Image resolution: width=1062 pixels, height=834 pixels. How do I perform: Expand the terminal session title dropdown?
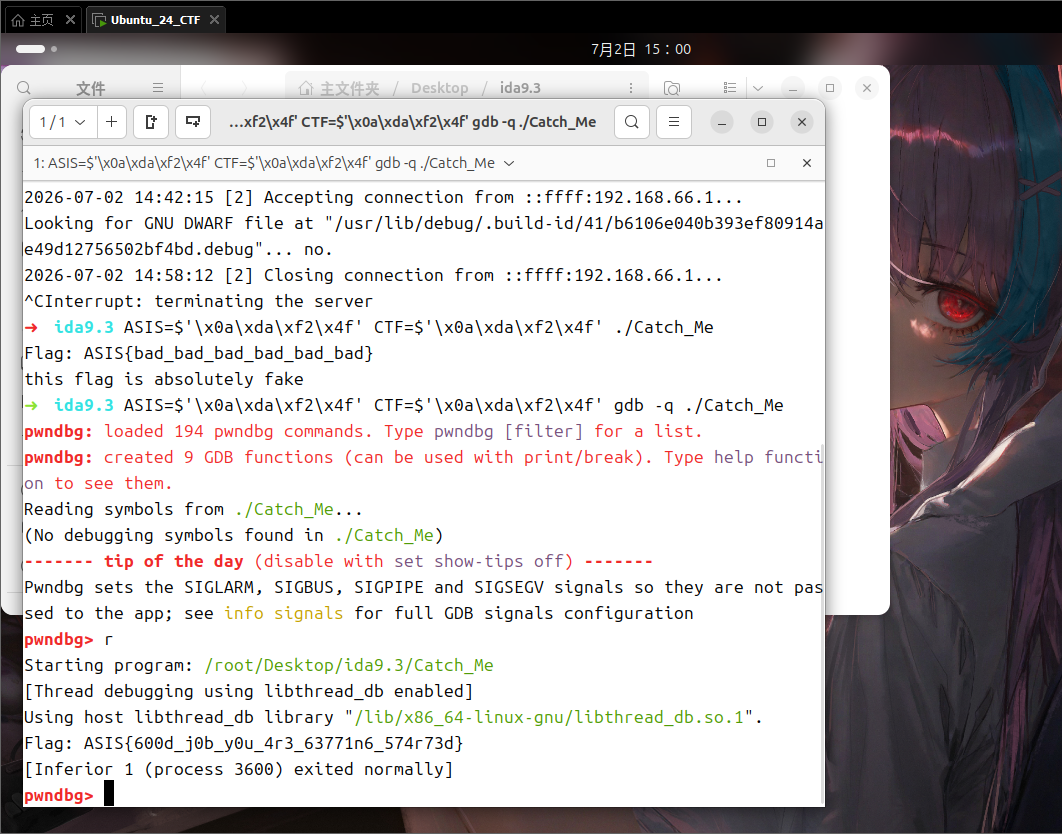pyautogui.click(x=509, y=163)
